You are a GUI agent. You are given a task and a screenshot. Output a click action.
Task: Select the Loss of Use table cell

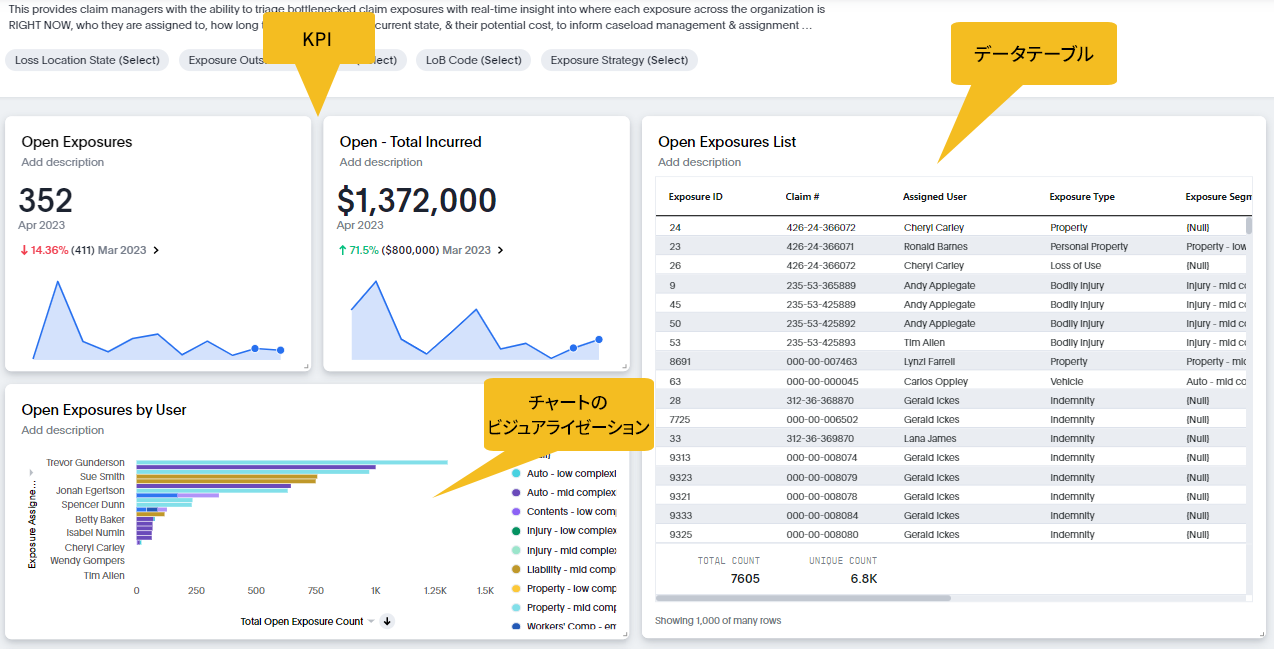pos(1076,265)
